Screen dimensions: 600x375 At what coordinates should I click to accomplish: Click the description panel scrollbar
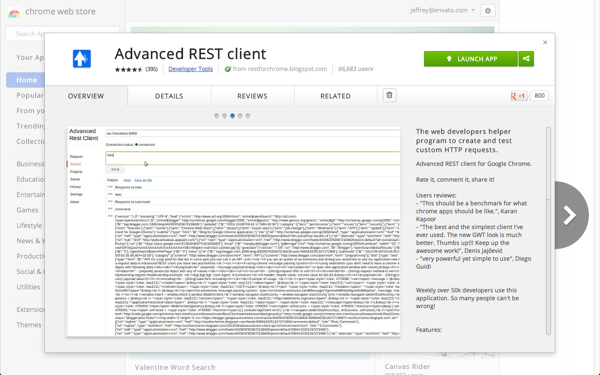pos(548,163)
